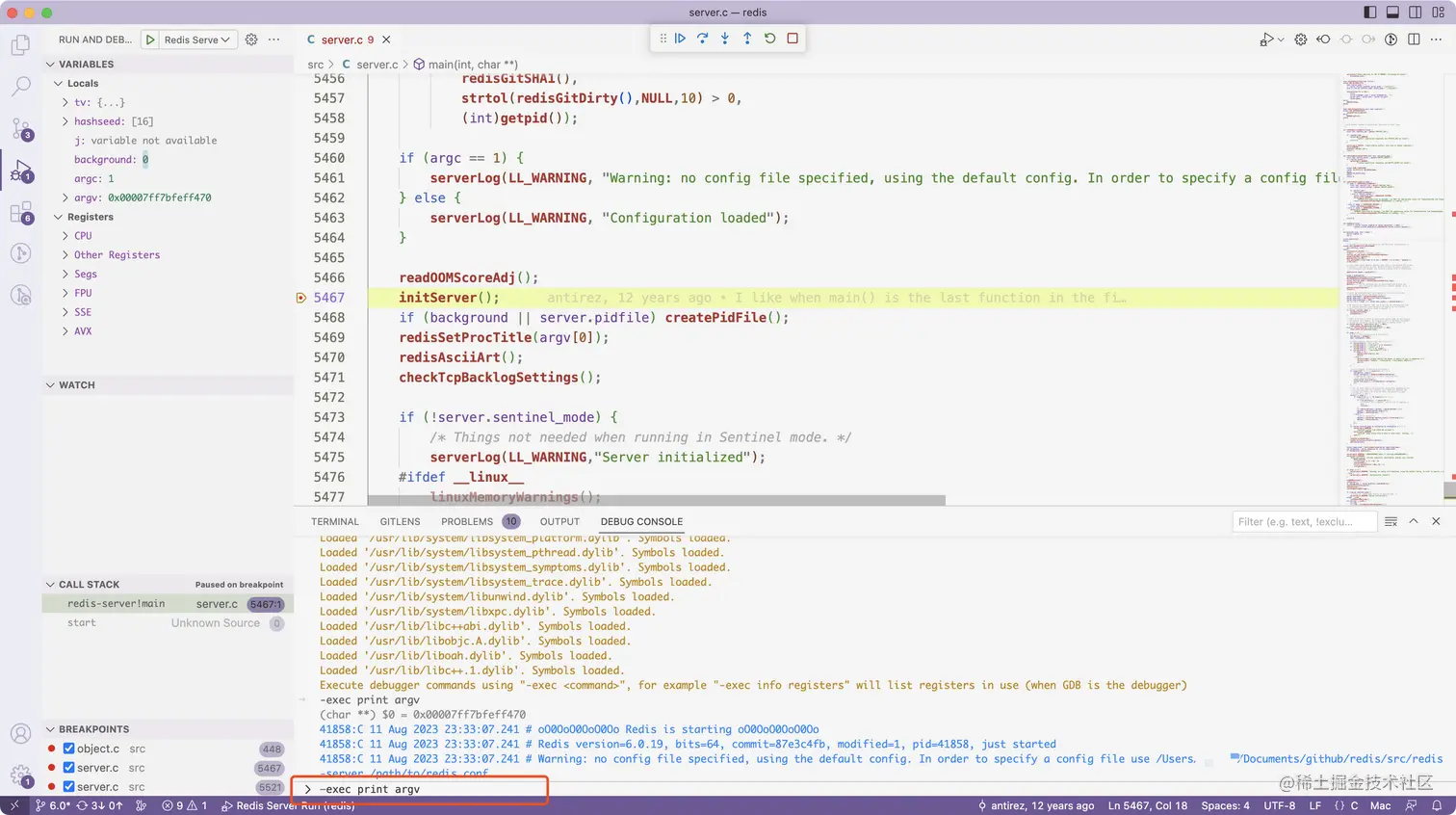Open the Run and Debug view icon
The height and width of the screenshot is (815, 1456).
(20, 171)
